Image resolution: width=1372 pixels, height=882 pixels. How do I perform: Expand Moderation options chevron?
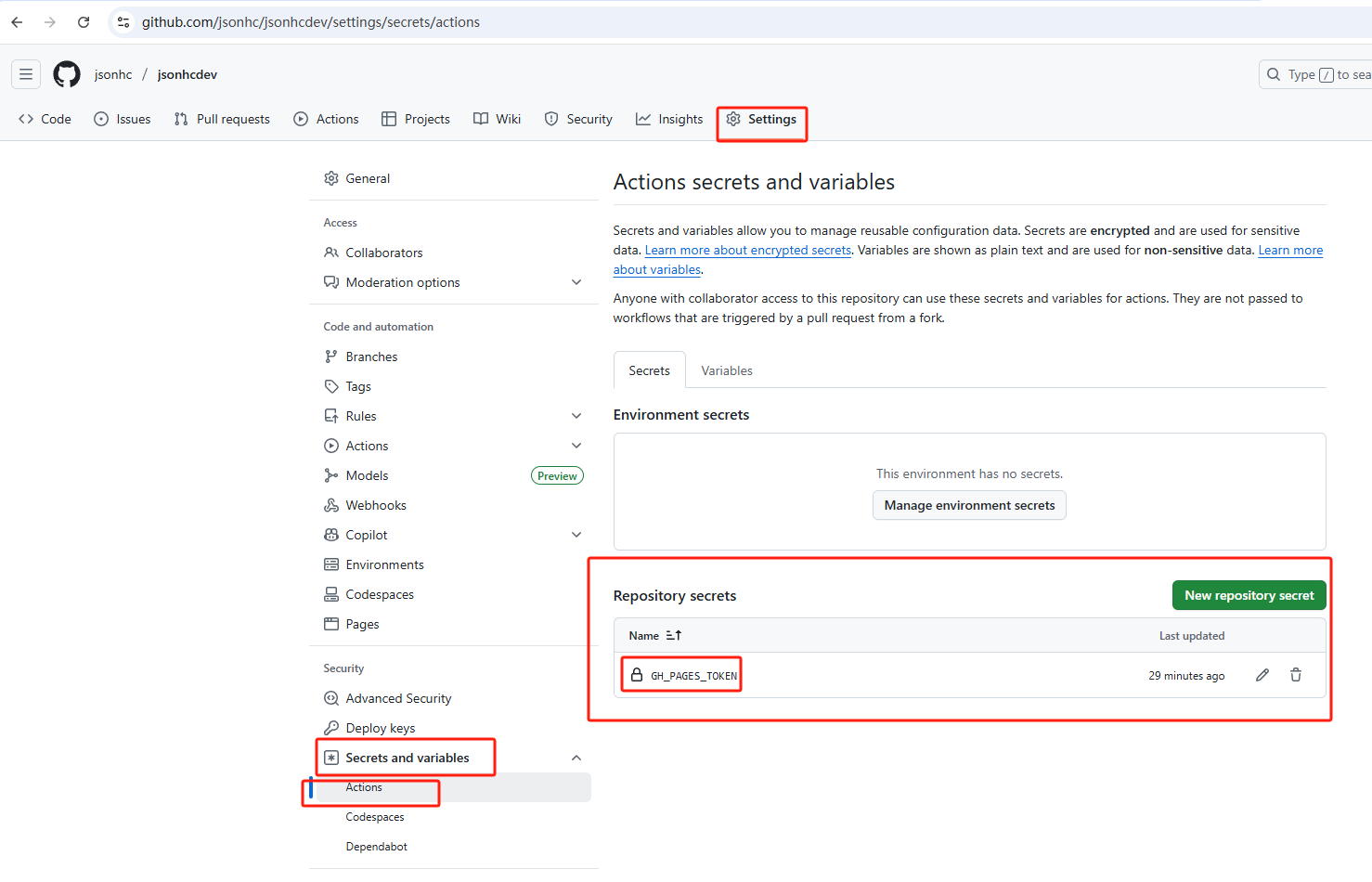tap(576, 282)
